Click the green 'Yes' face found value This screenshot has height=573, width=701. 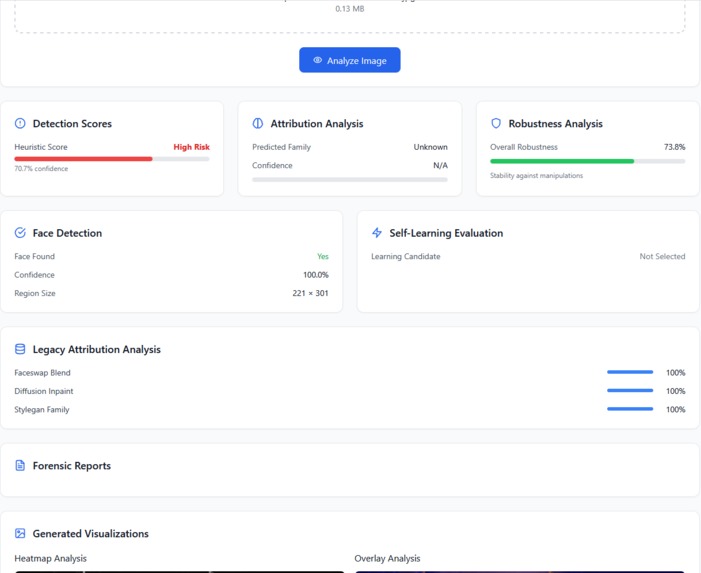click(x=323, y=256)
